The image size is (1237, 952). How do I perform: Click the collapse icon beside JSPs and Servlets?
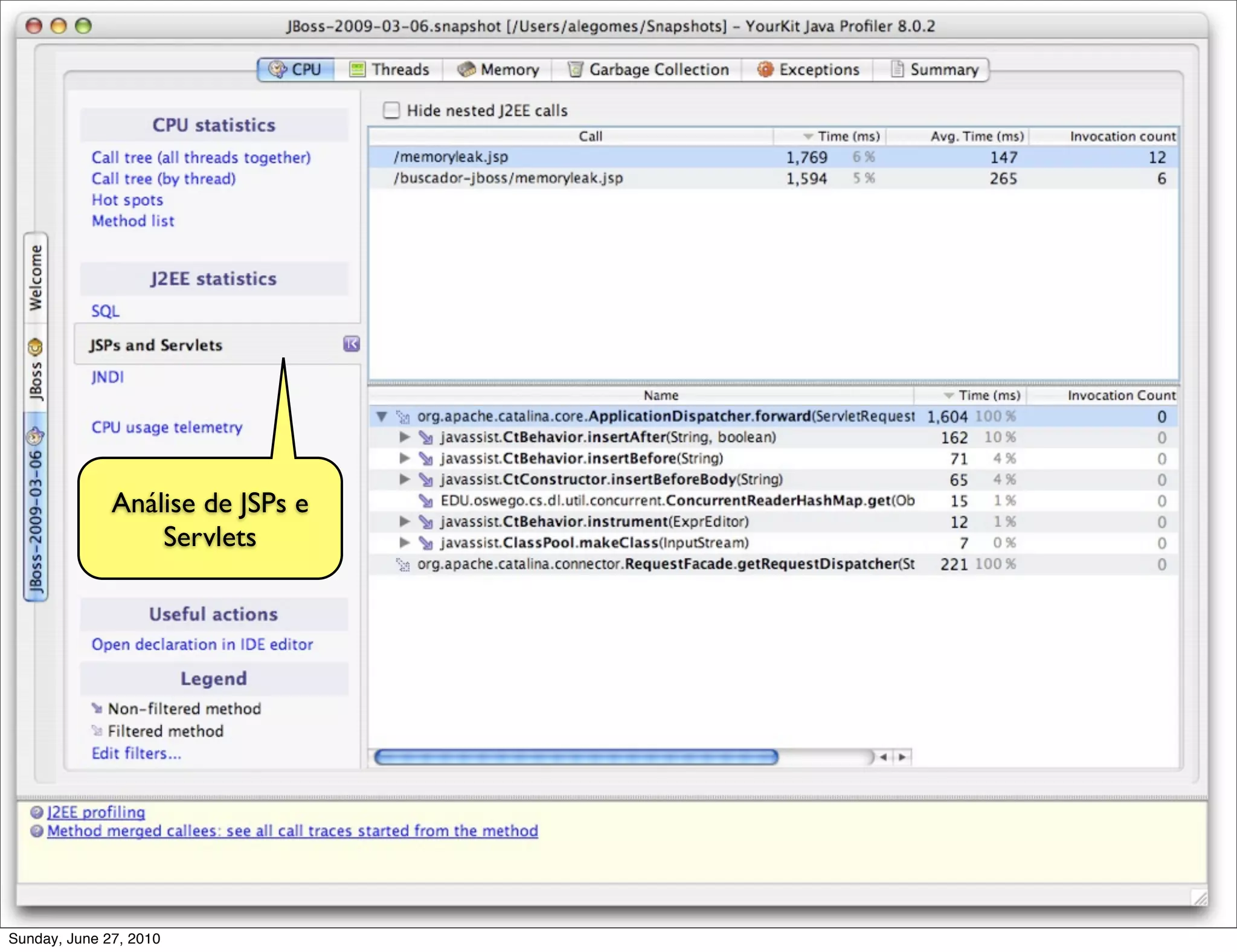[x=351, y=344]
